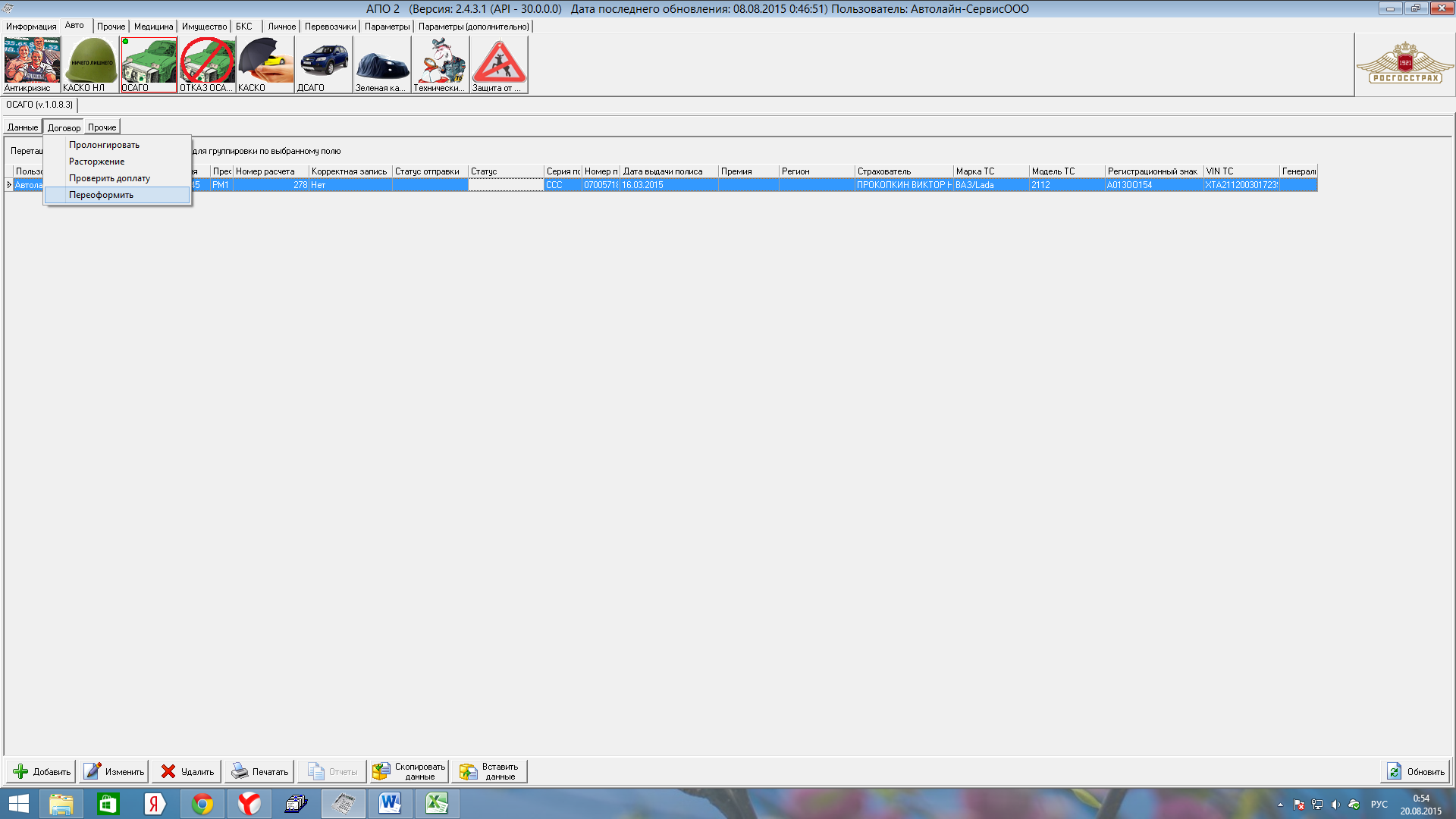The image size is (1456, 819).
Task: Sort by Корректная запись column header
Action: point(350,171)
